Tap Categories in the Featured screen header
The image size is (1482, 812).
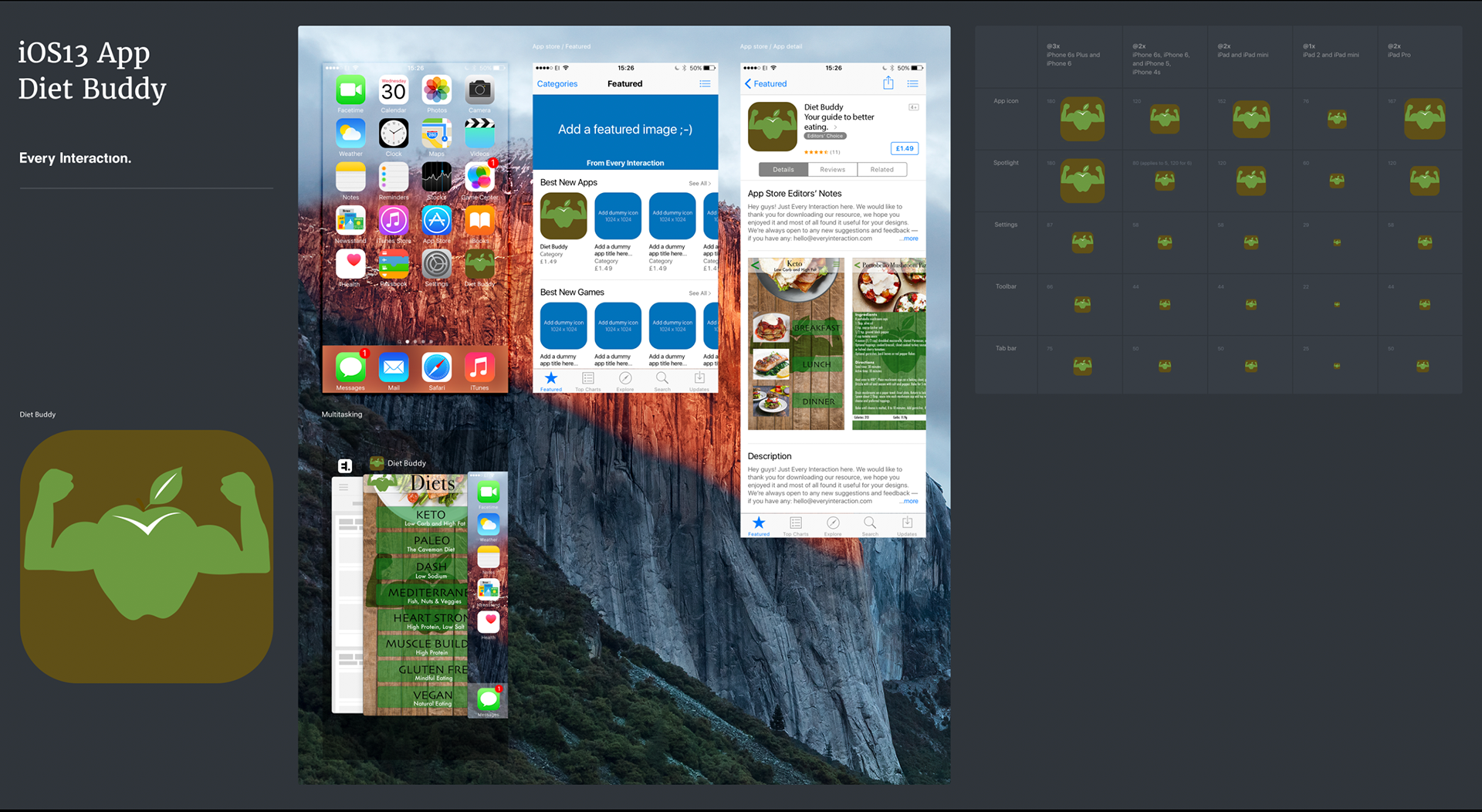557,84
